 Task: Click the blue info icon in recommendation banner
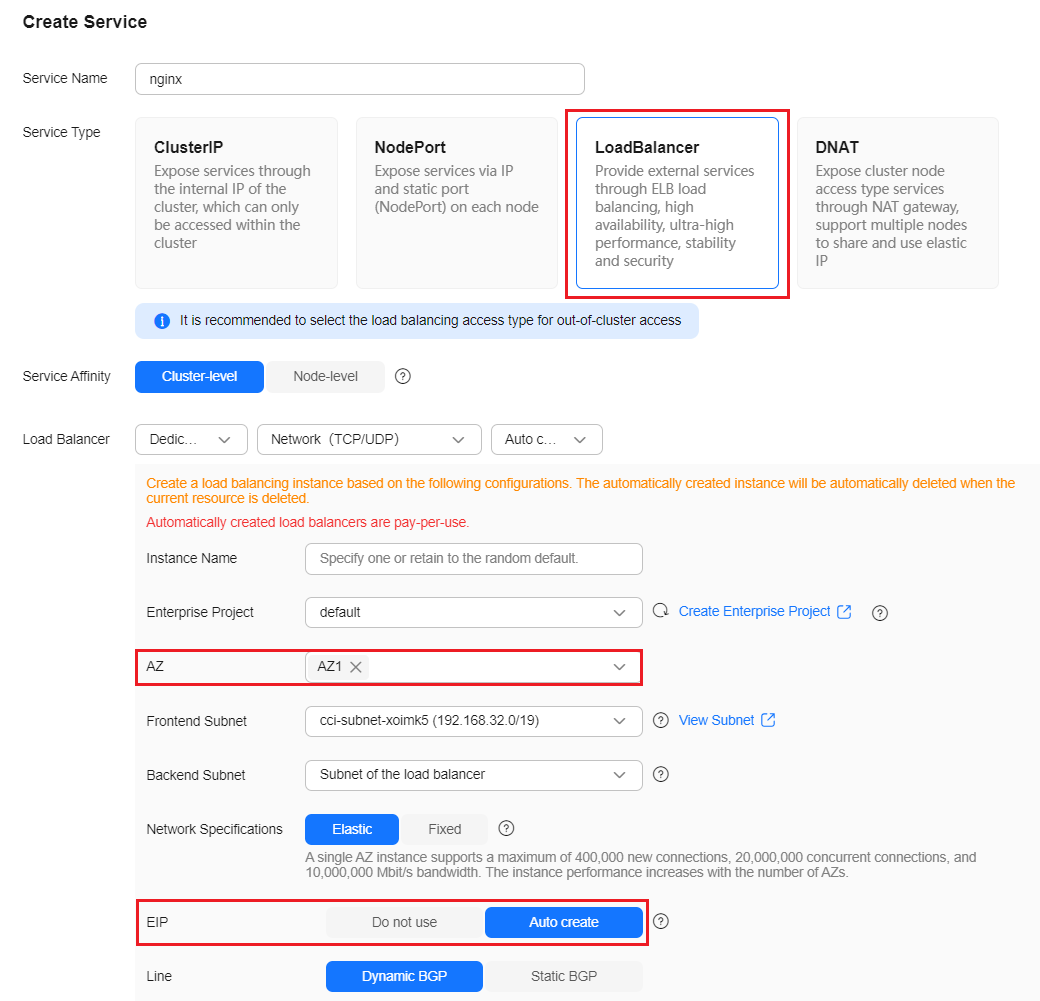point(162,321)
